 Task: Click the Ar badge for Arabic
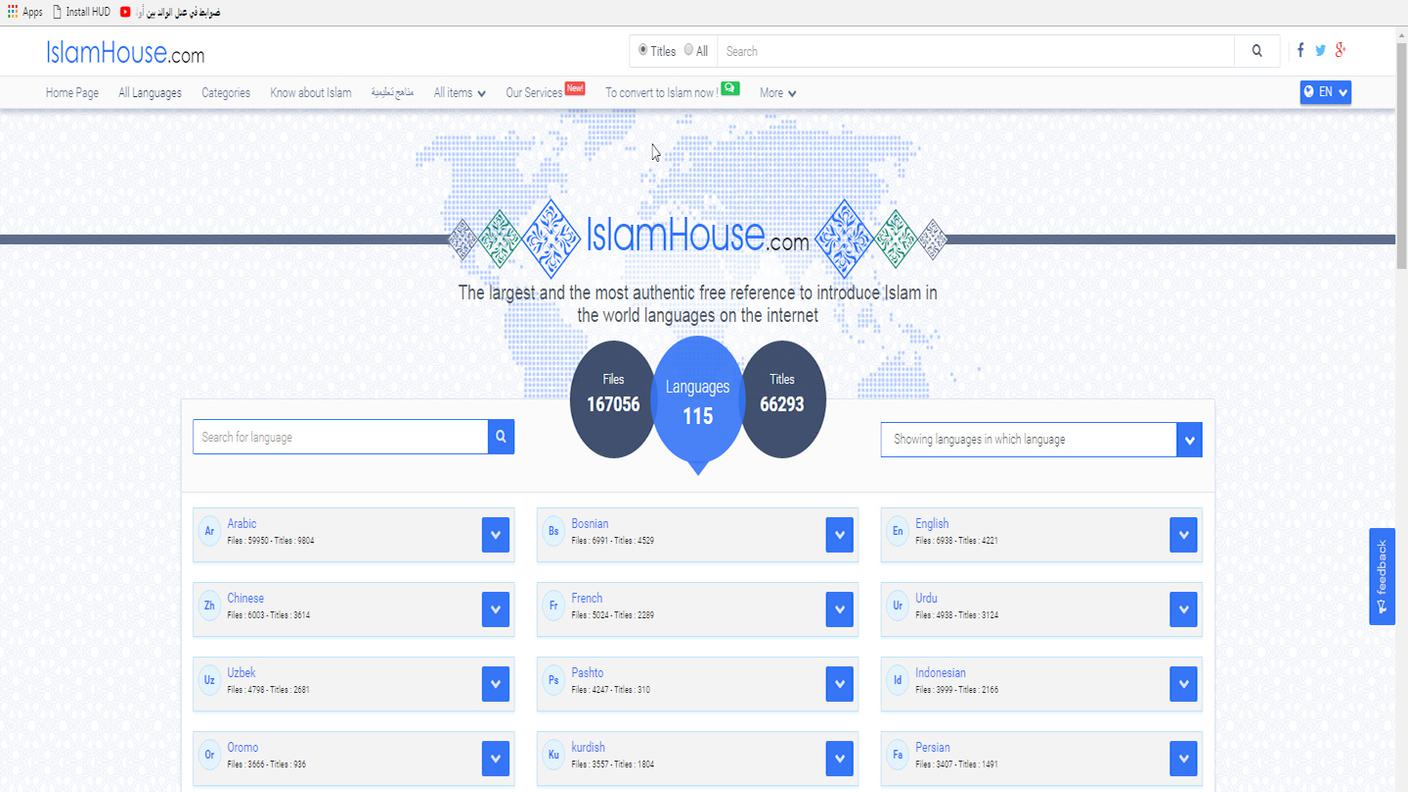click(209, 531)
